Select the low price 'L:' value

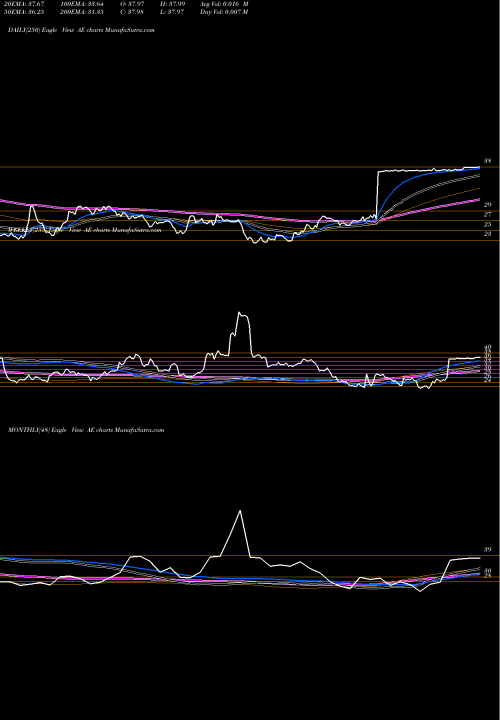[x=173, y=12]
